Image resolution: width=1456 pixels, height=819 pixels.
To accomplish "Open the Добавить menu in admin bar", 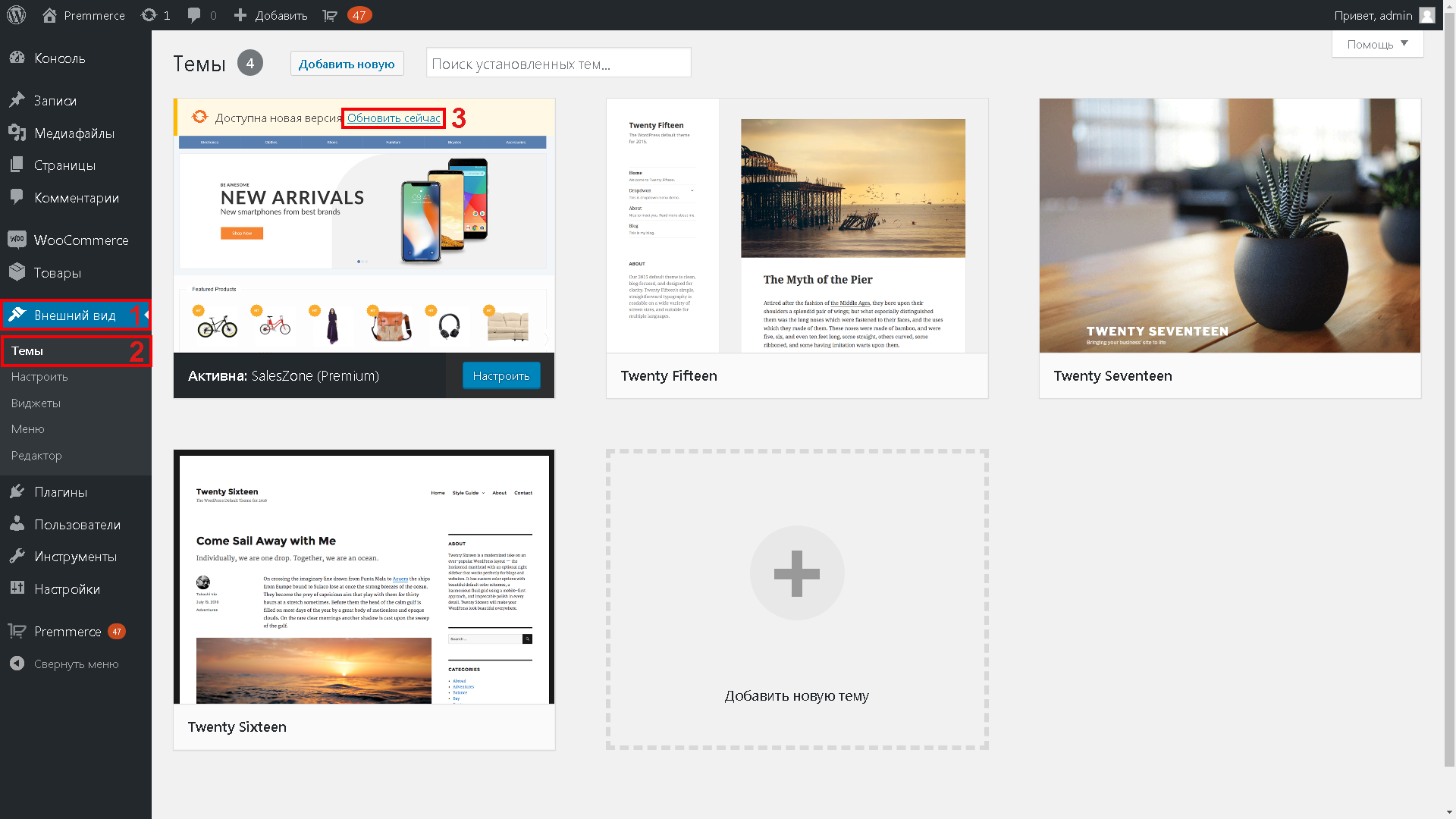I will click(x=271, y=15).
